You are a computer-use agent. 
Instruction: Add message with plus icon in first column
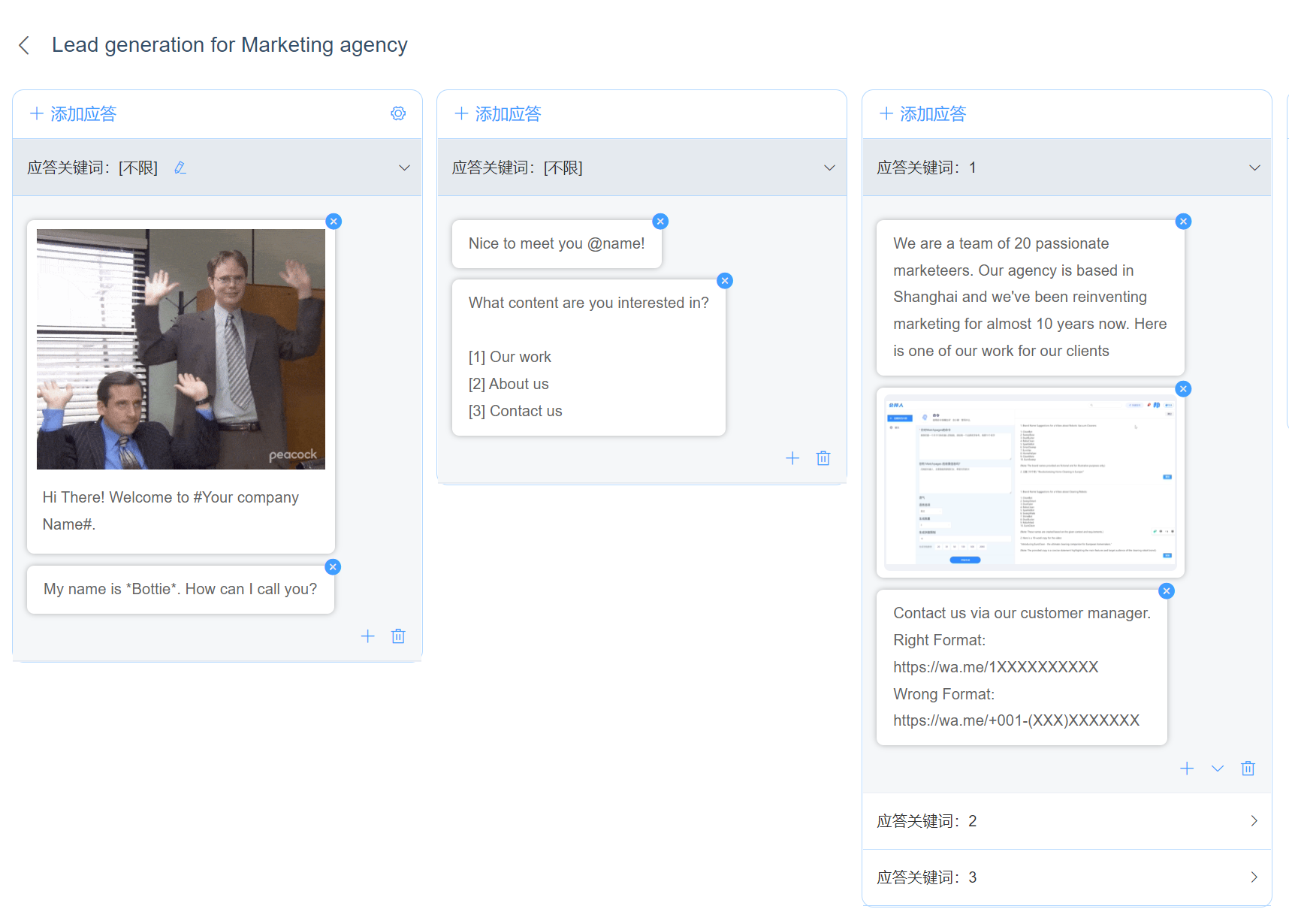(x=367, y=636)
